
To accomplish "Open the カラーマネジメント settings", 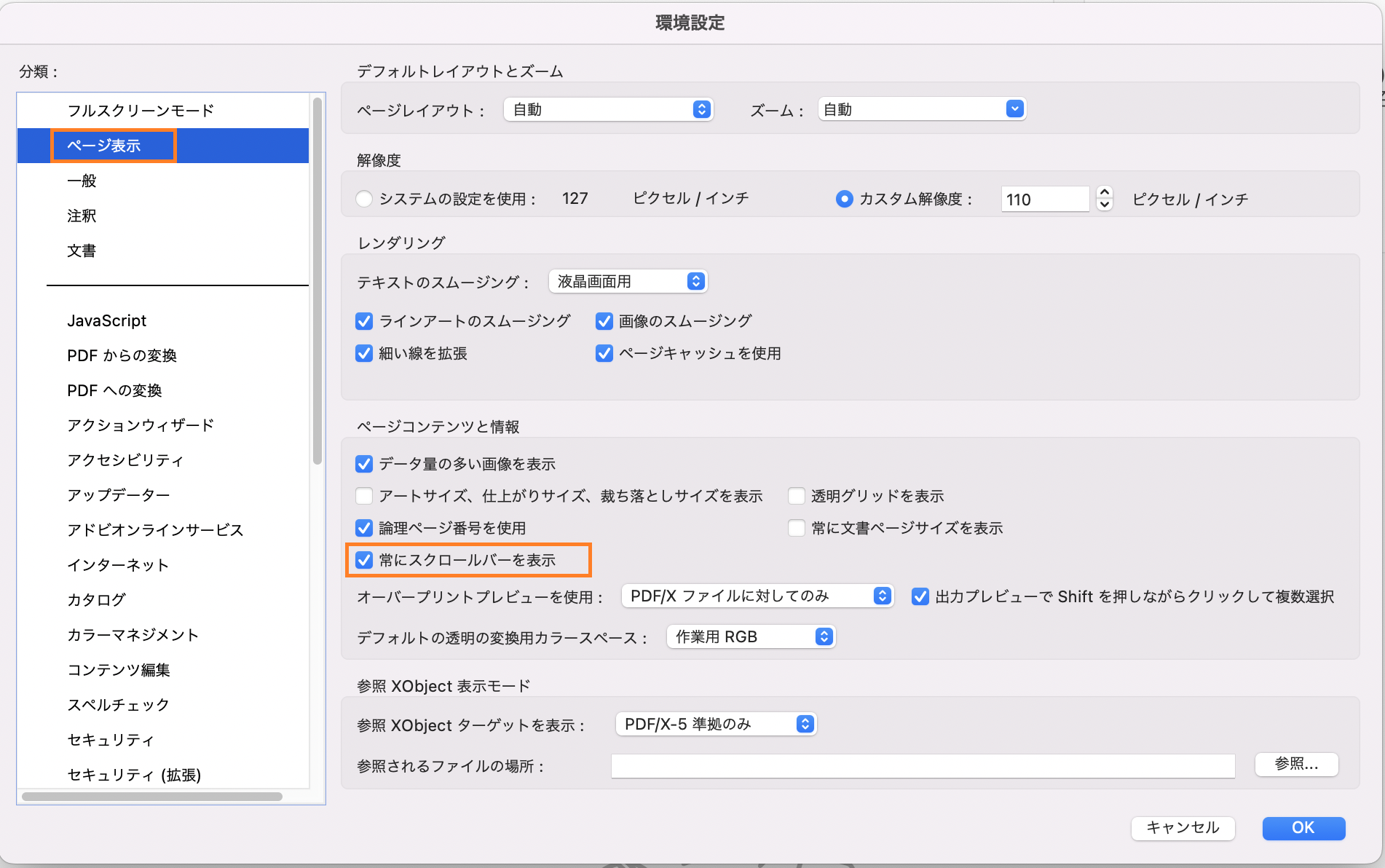I will (132, 634).
